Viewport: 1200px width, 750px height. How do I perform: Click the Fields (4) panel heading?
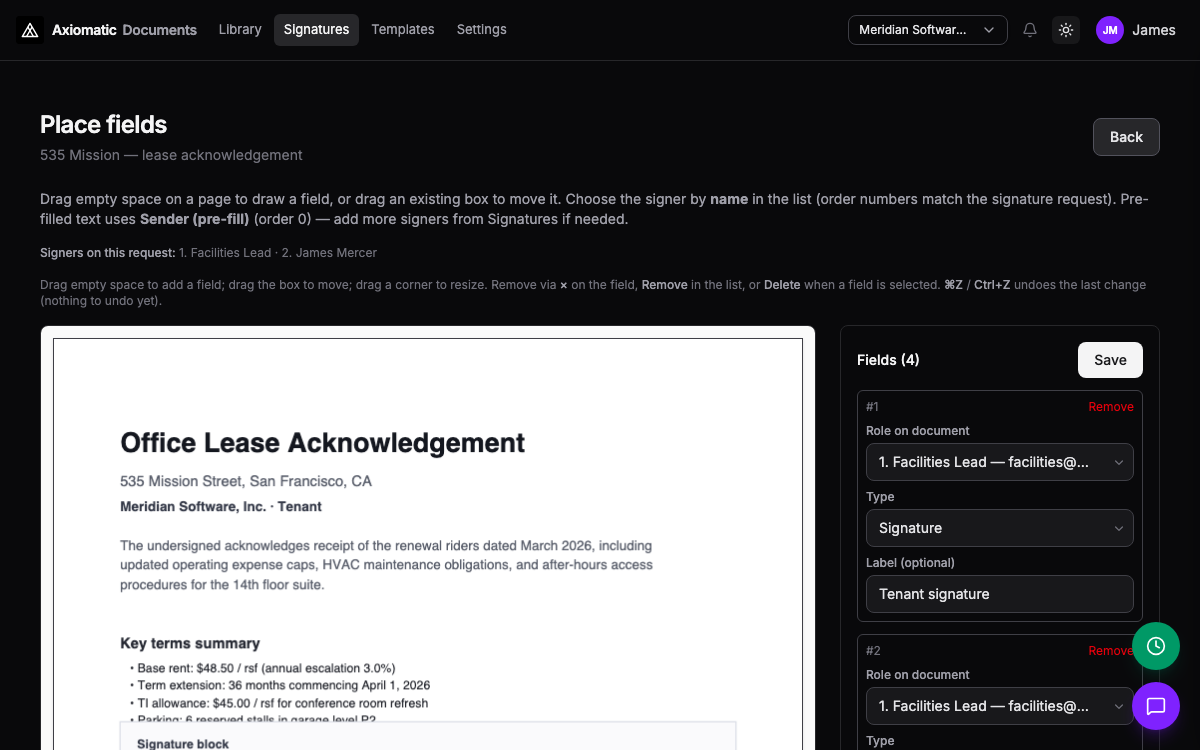888,360
